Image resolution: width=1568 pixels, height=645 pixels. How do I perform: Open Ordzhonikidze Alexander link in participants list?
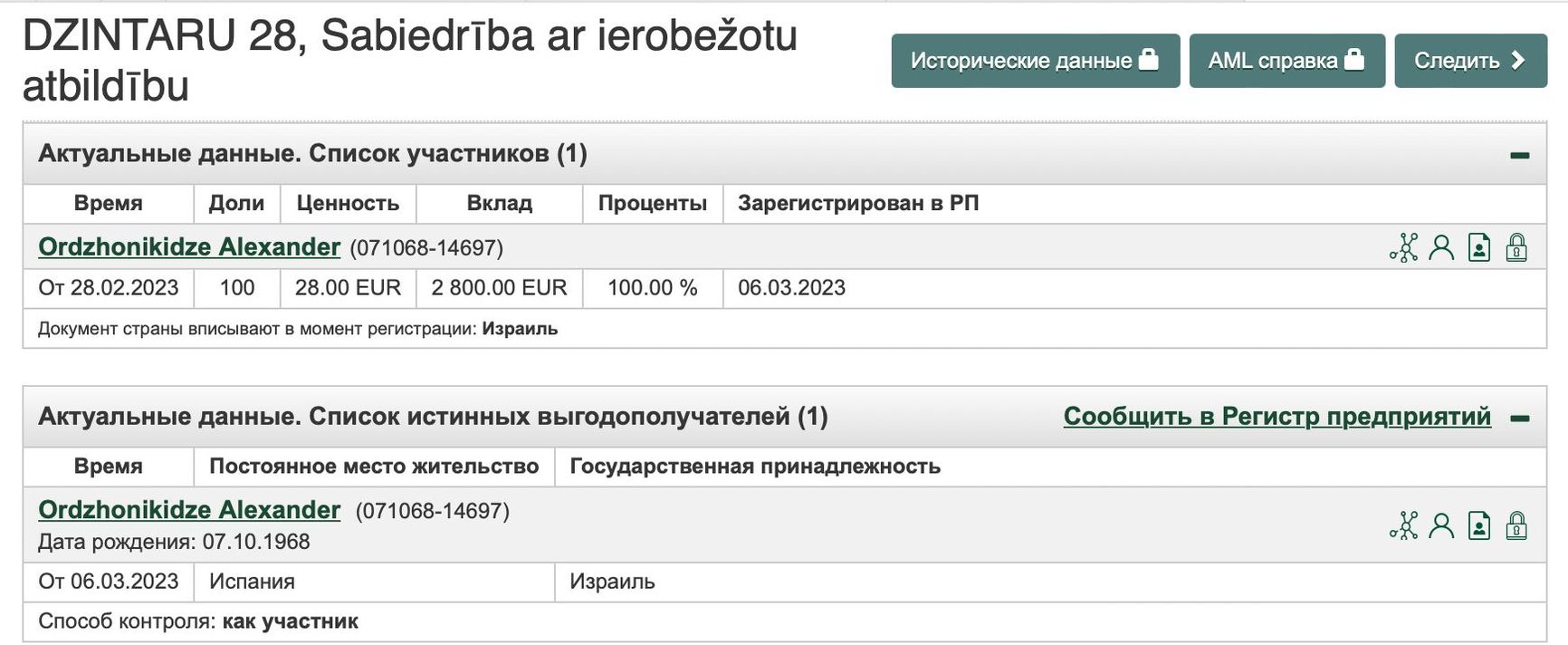click(x=187, y=246)
